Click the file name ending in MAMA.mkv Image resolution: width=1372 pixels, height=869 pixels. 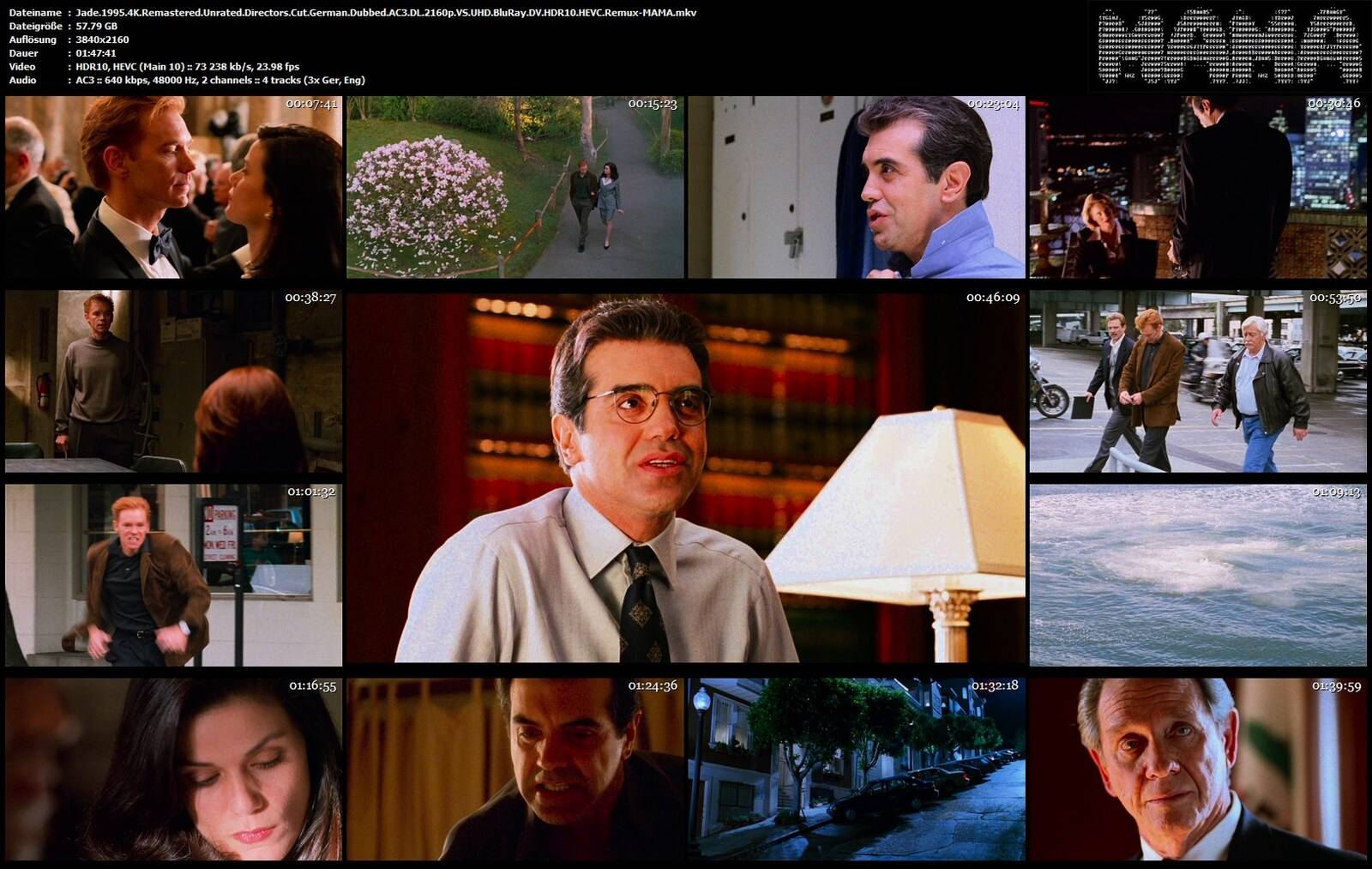click(x=386, y=13)
